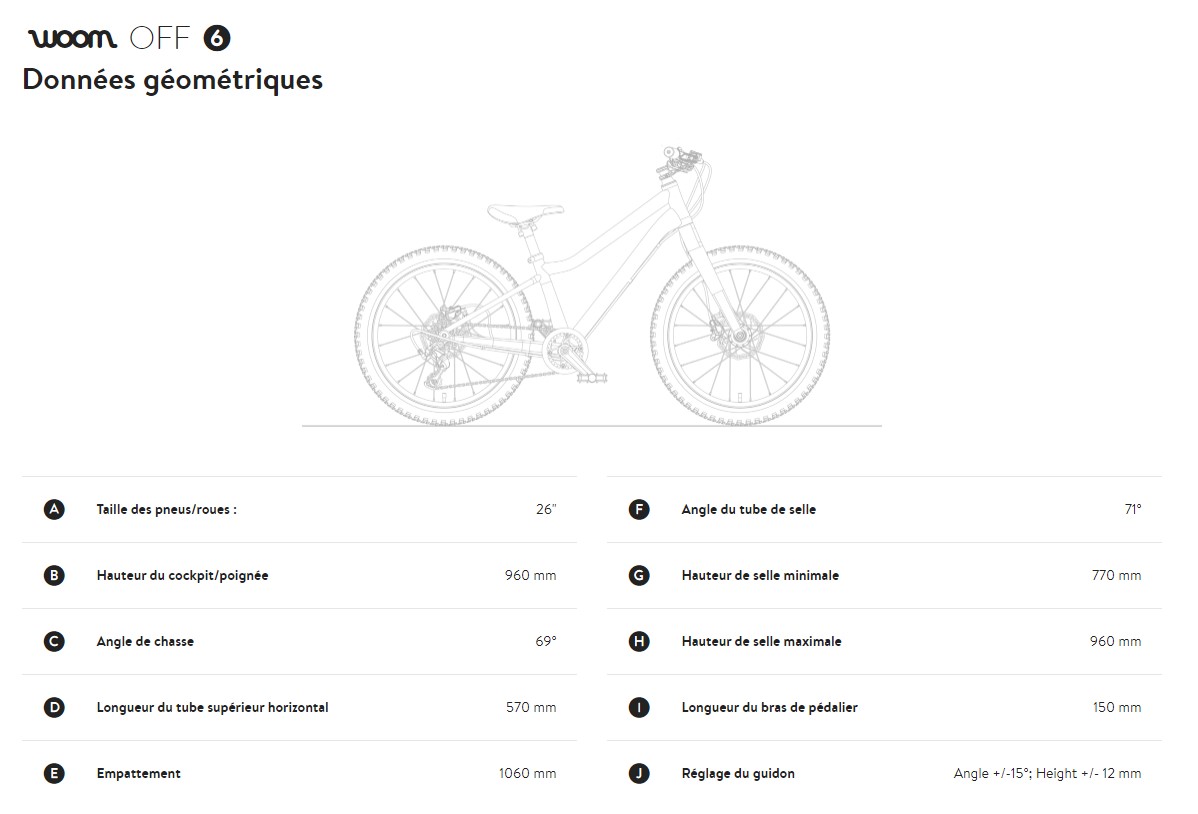This screenshot has width=1198, height=814.
Task: Click the letter C marker icon
Action: coord(54,641)
